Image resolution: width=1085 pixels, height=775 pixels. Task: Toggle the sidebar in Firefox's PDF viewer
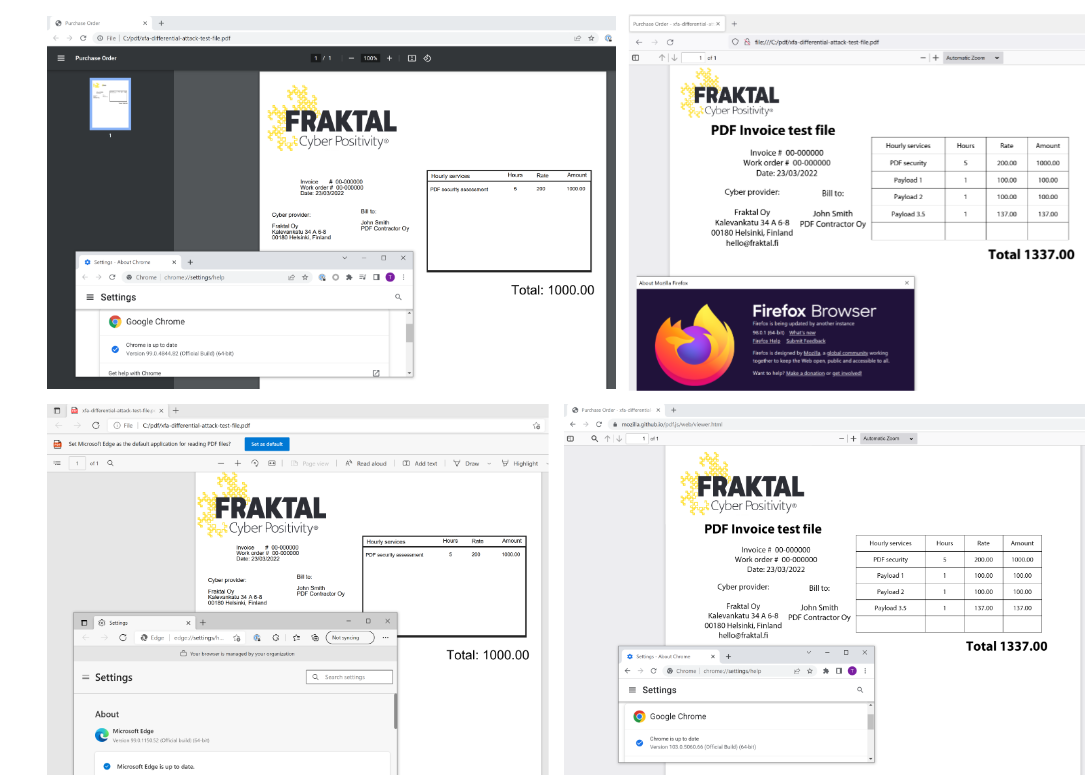[636, 58]
